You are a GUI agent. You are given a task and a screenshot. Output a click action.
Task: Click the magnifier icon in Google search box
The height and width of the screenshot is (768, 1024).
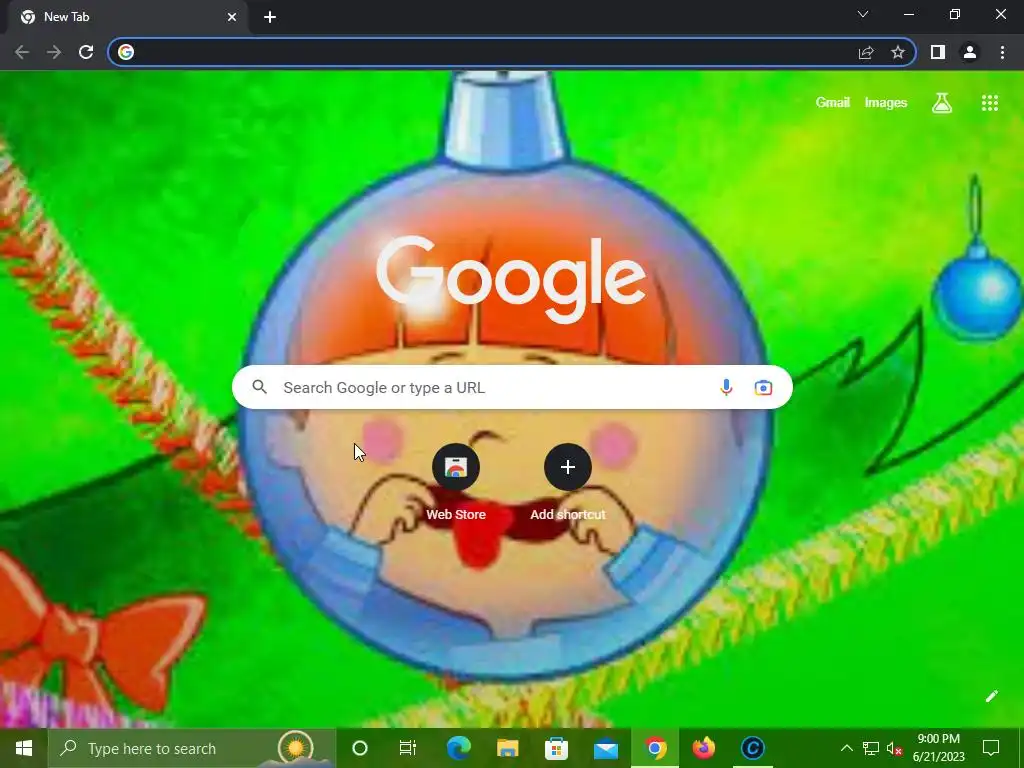260,387
